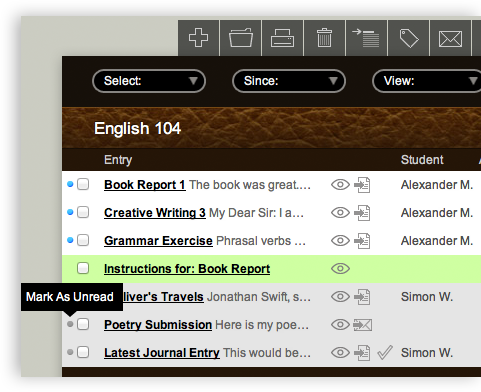Open the Select: dropdown
The width and height of the screenshot is (481, 392).
[x=149, y=81]
